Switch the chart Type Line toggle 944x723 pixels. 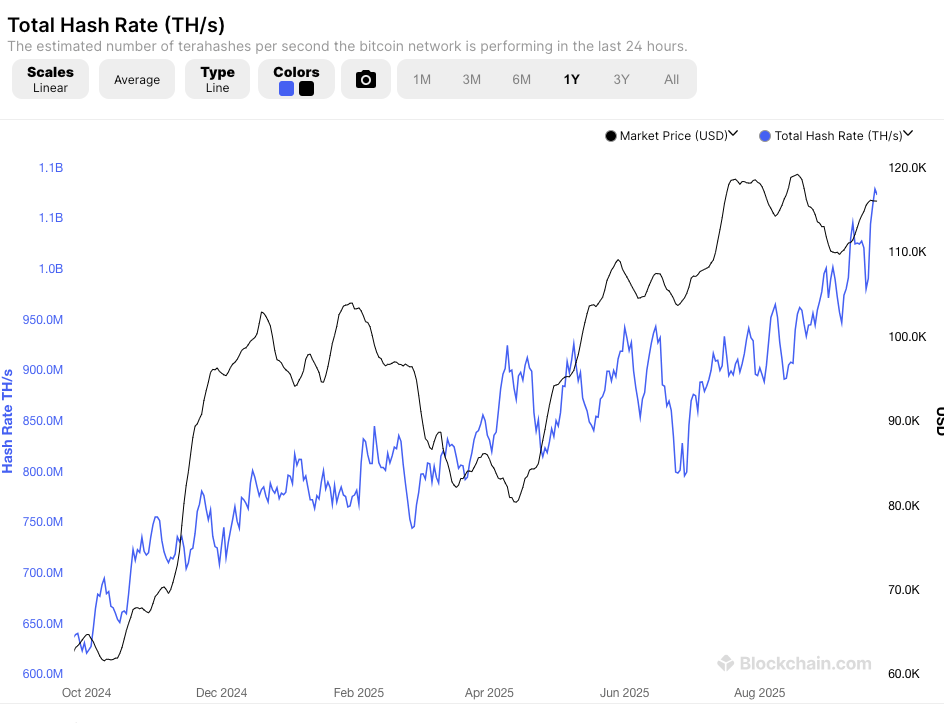tap(217, 79)
